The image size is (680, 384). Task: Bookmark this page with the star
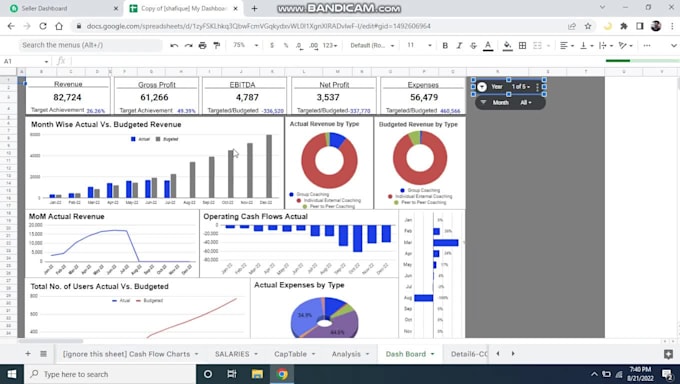coord(588,26)
